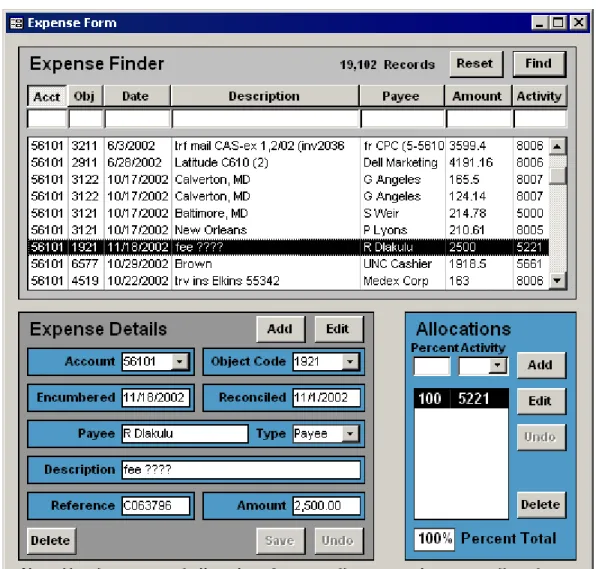Focus the Date filter input field

pyautogui.click(x=137, y=119)
